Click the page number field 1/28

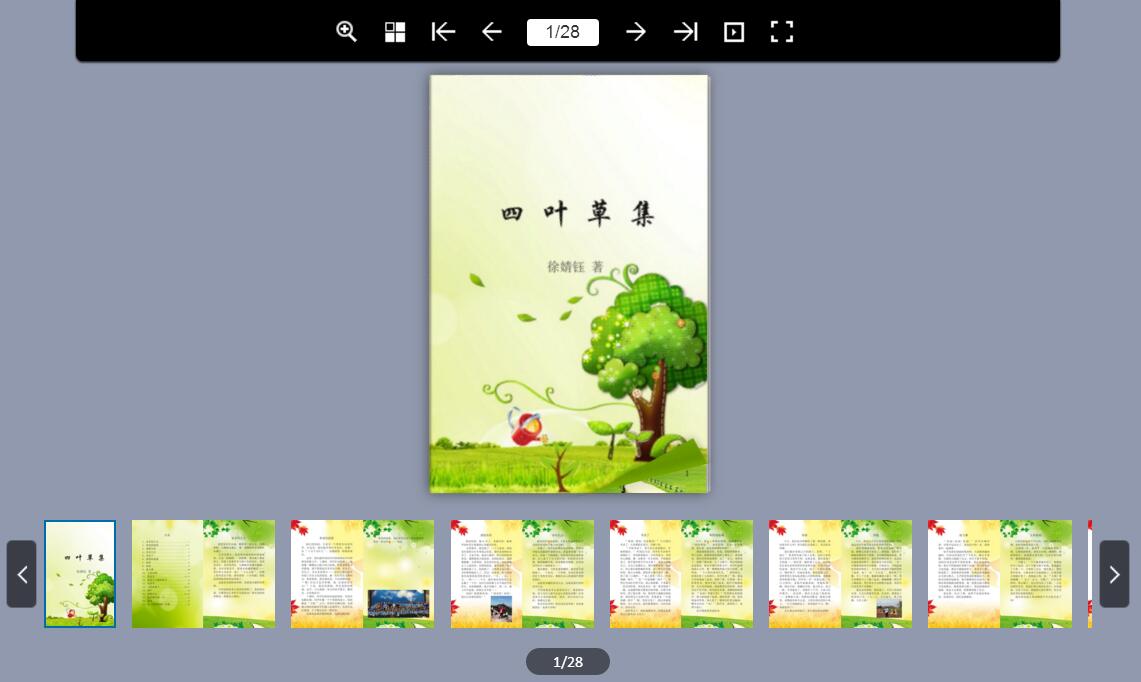pyautogui.click(x=562, y=32)
